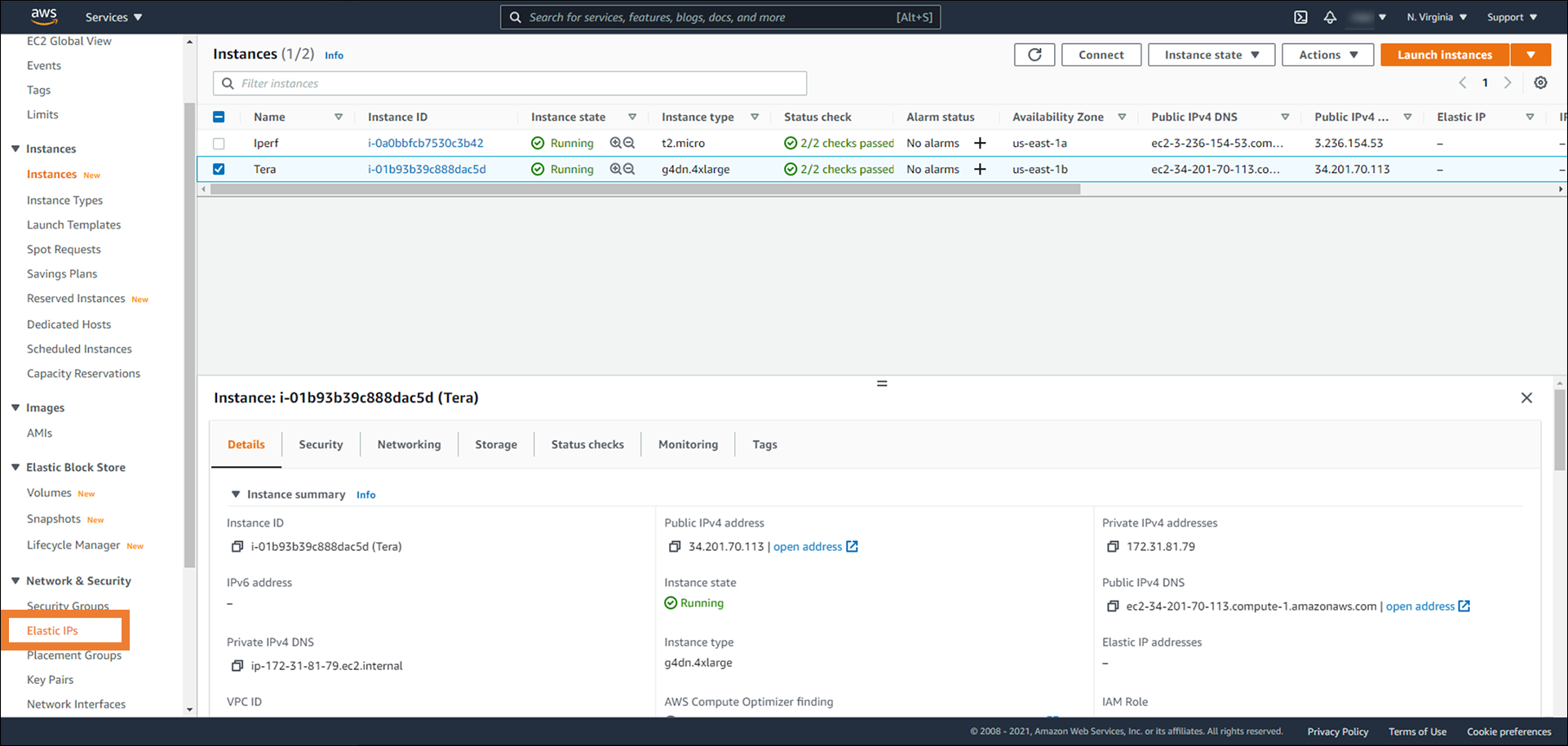This screenshot has width=1568, height=746.
Task: Open table preferences gear icon
Action: coord(1540,82)
